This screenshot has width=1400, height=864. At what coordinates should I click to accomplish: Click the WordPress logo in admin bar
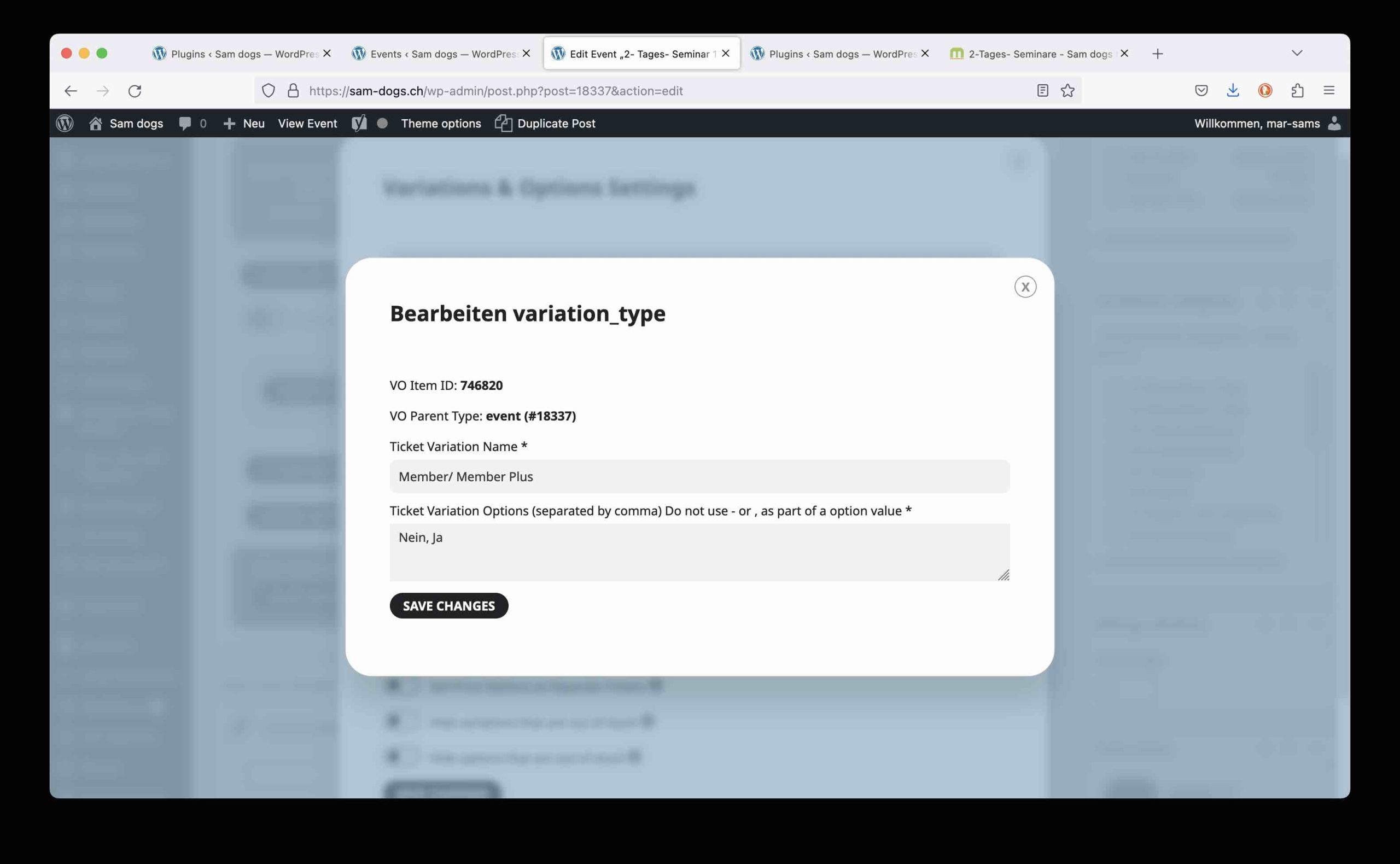[65, 124]
